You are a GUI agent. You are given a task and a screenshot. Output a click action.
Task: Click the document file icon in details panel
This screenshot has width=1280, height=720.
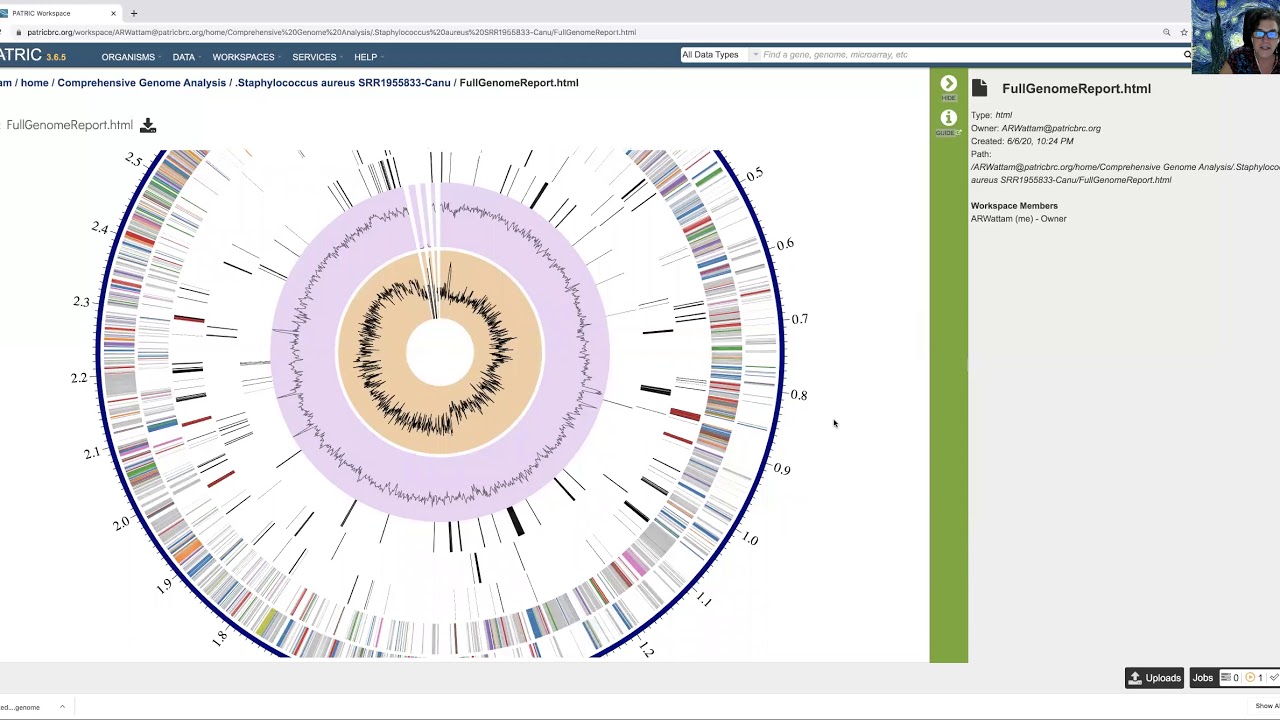tap(980, 88)
